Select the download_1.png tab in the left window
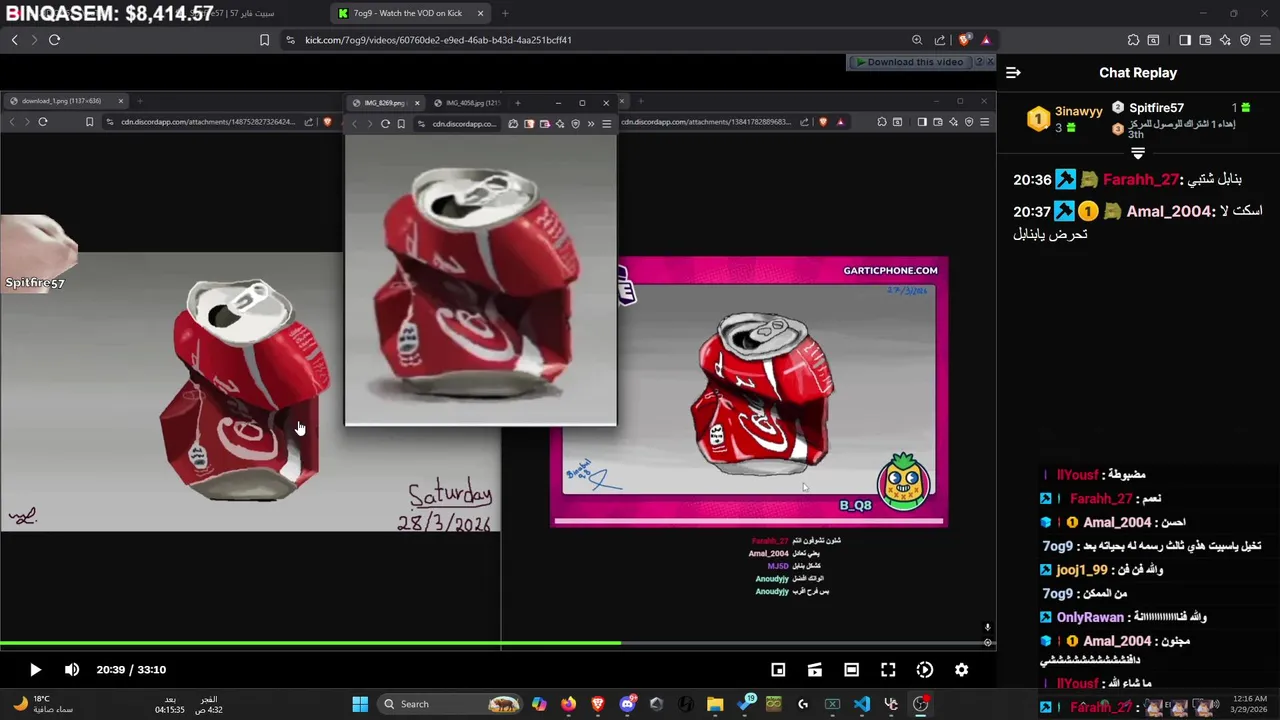Viewport: 1280px width, 720px height. point(65,101)
